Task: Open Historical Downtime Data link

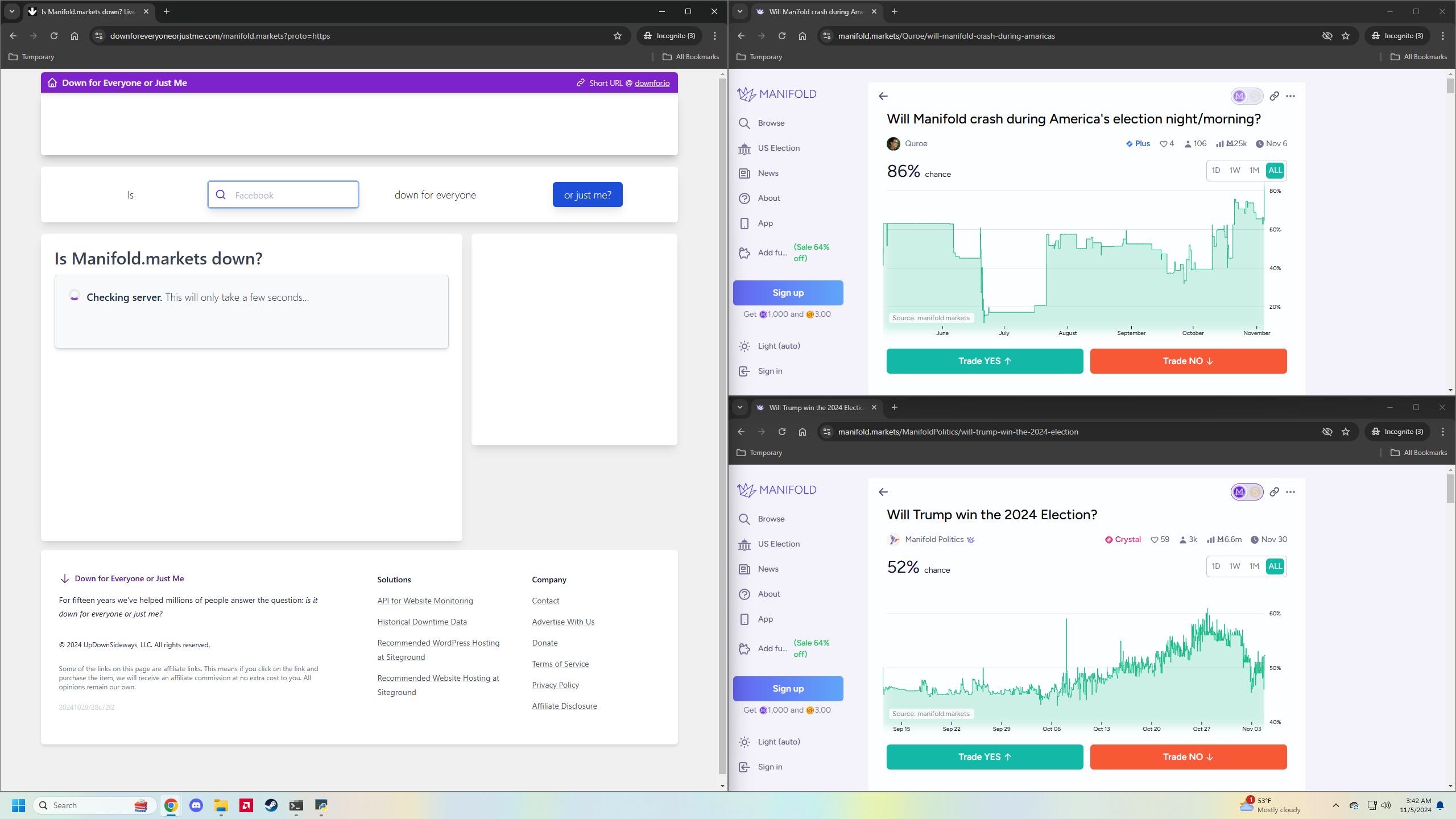Action: coord(422,622)
